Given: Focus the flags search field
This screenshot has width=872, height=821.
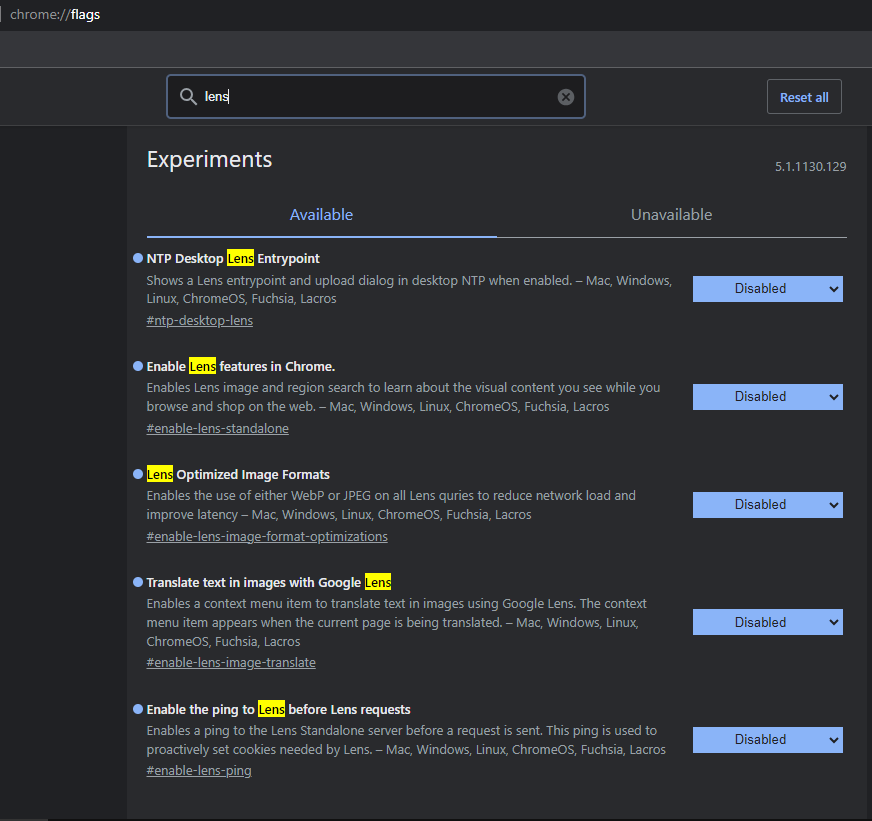Looking at the screenshot, I should tap(376, 97).
